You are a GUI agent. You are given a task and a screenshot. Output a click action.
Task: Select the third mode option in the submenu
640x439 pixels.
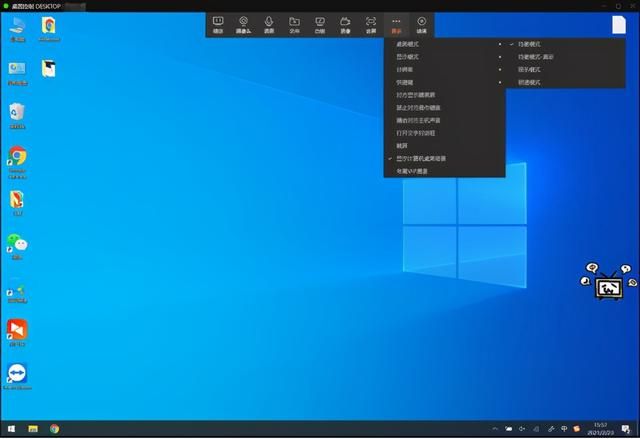click(566, 70)
